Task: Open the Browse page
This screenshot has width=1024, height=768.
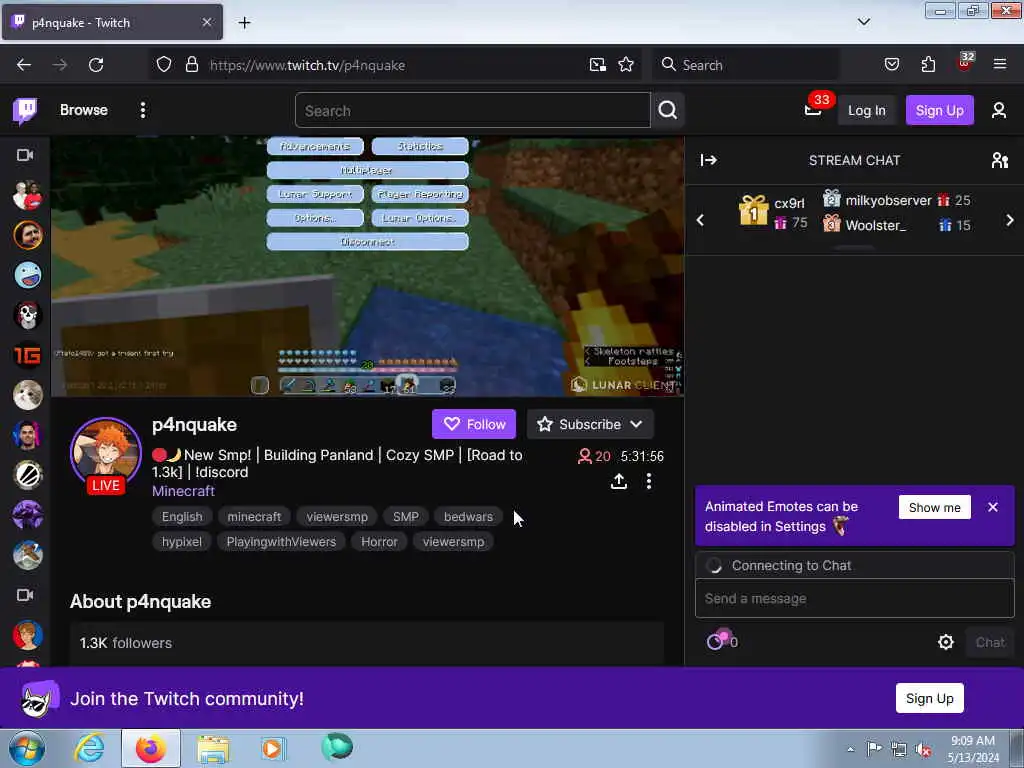Action: (84, 110)
